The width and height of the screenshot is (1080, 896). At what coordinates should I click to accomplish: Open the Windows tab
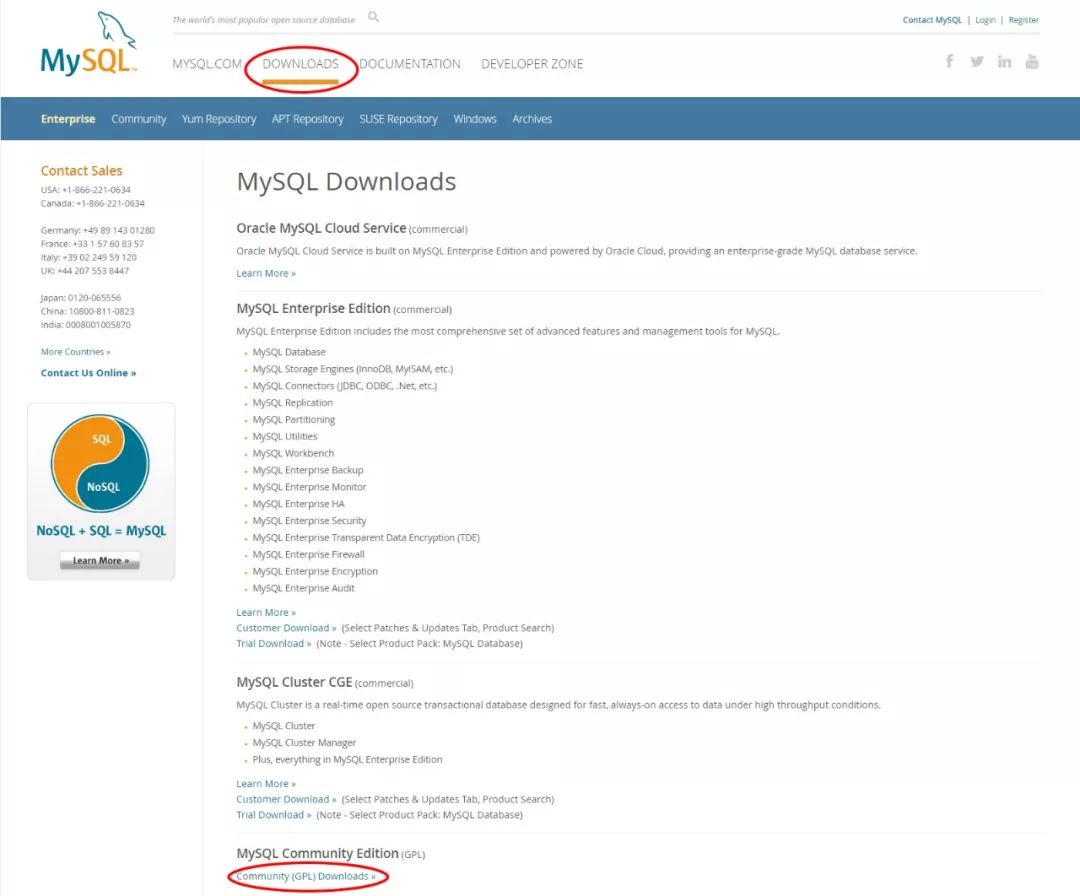coord(475,118)
